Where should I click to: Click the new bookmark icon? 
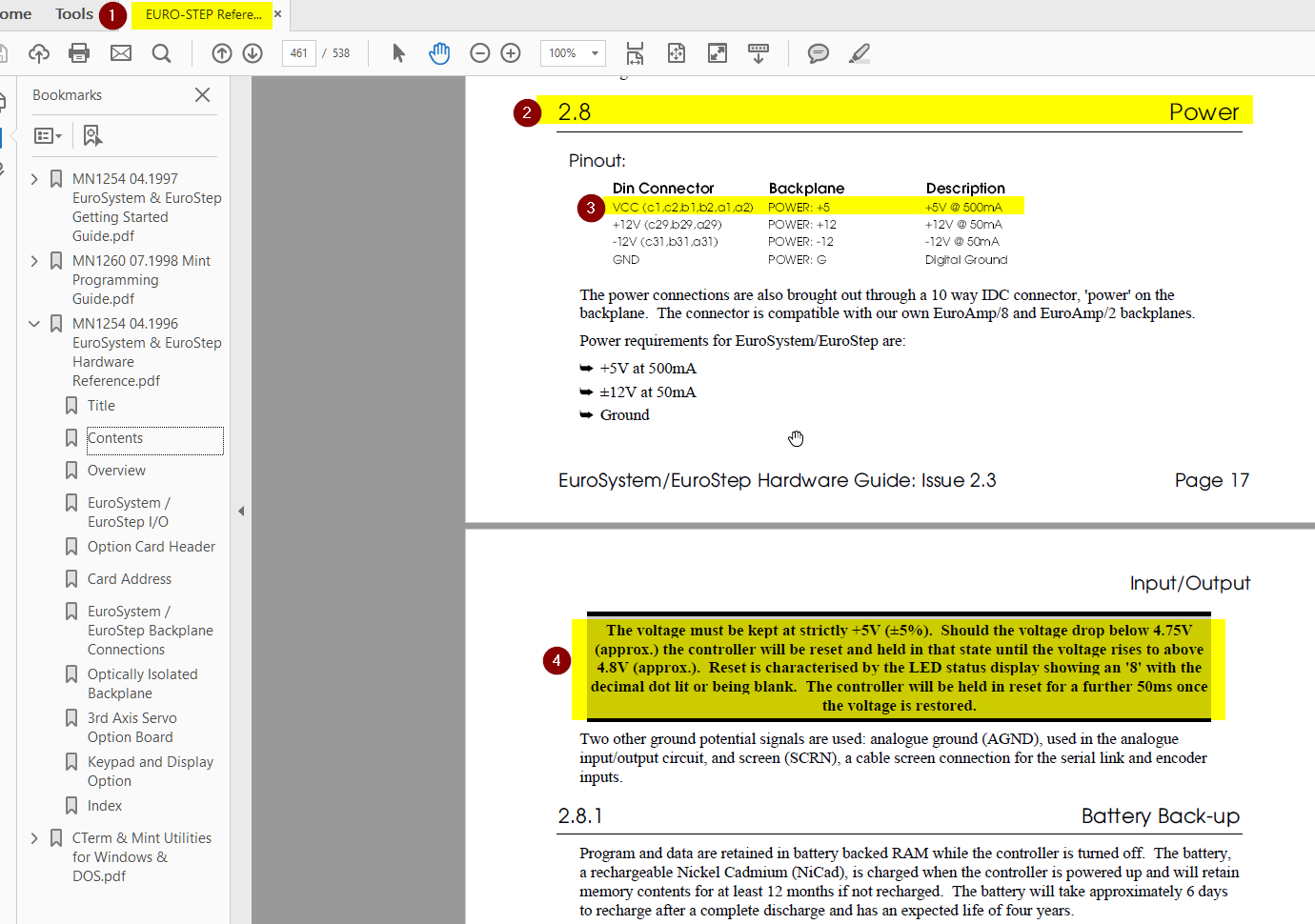92,136
